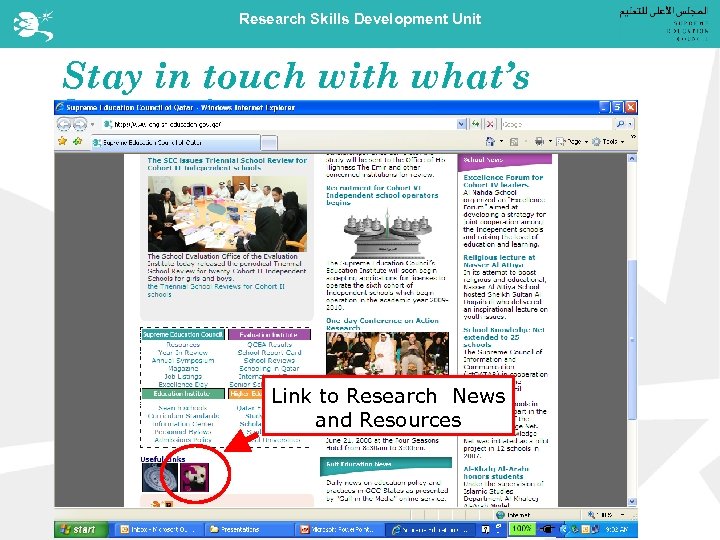Open 'School Knowledge Net extended to 25 schools' link
This screenshot has width=720, height=540.
pos(504,337)
